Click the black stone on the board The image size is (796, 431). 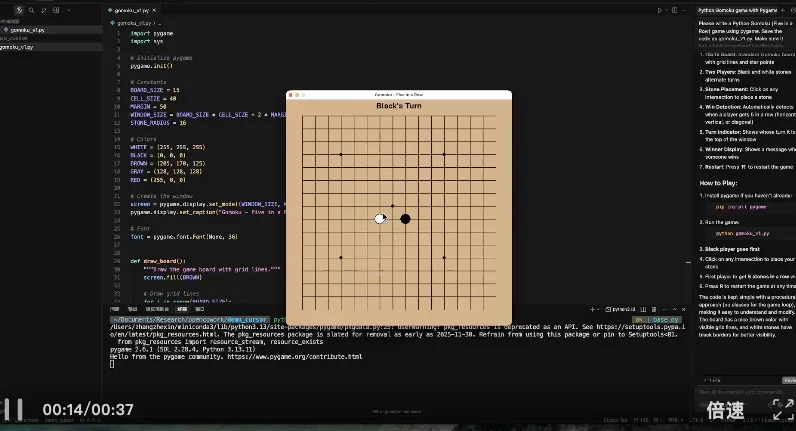point(405,218)
